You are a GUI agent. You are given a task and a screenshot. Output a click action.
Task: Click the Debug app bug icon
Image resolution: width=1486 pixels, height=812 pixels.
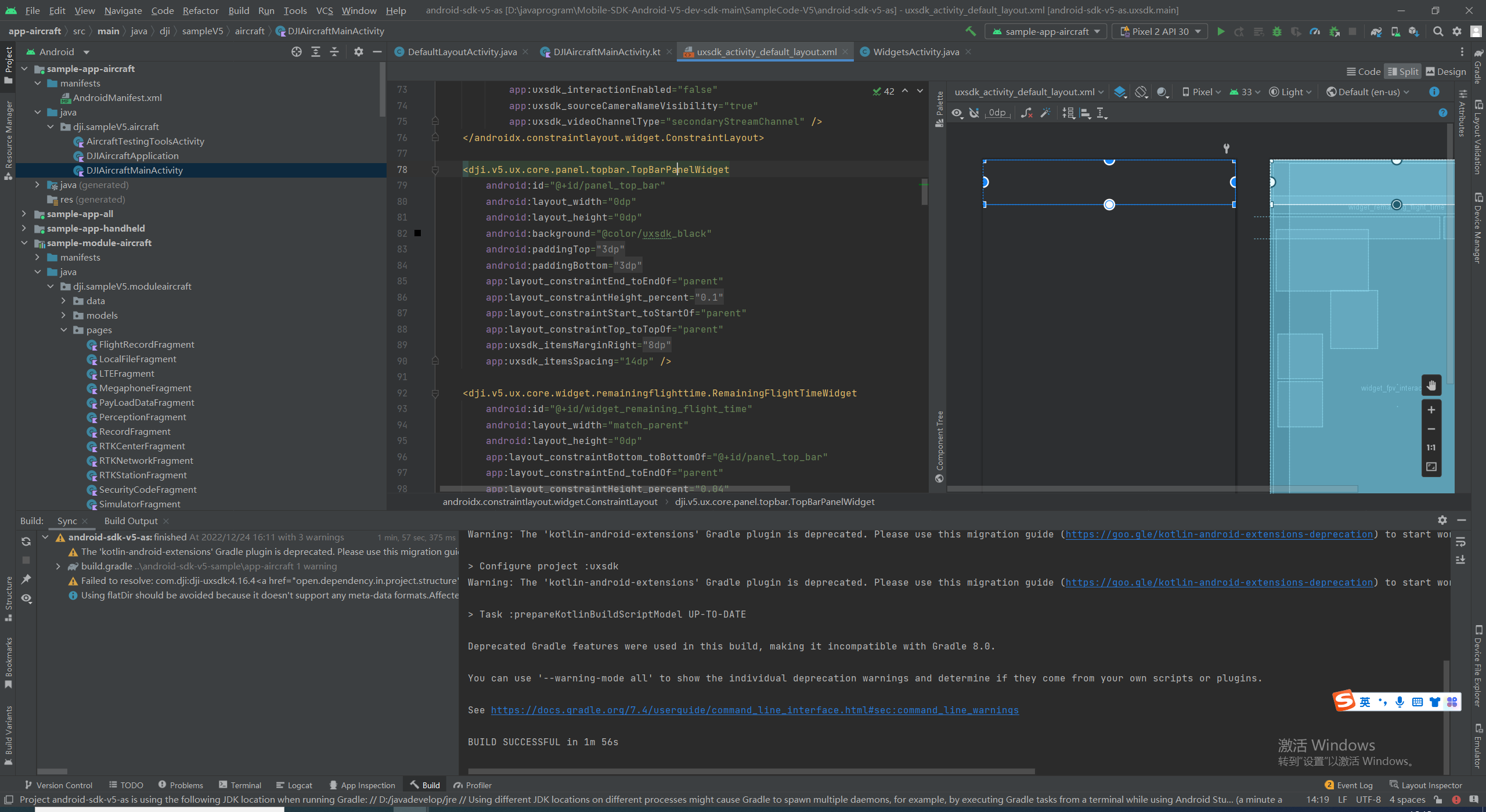tap(1276, 31)
